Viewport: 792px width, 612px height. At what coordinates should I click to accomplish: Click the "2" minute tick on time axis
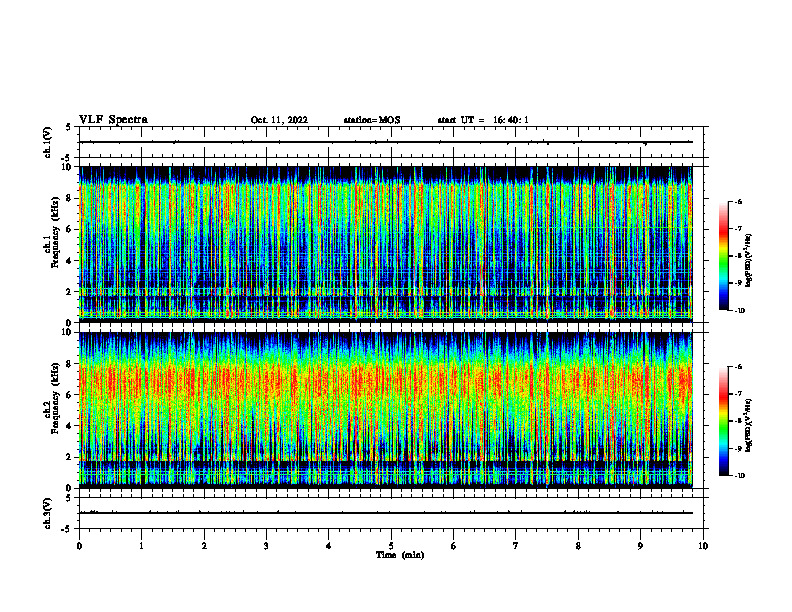click(x=204, y=546)
